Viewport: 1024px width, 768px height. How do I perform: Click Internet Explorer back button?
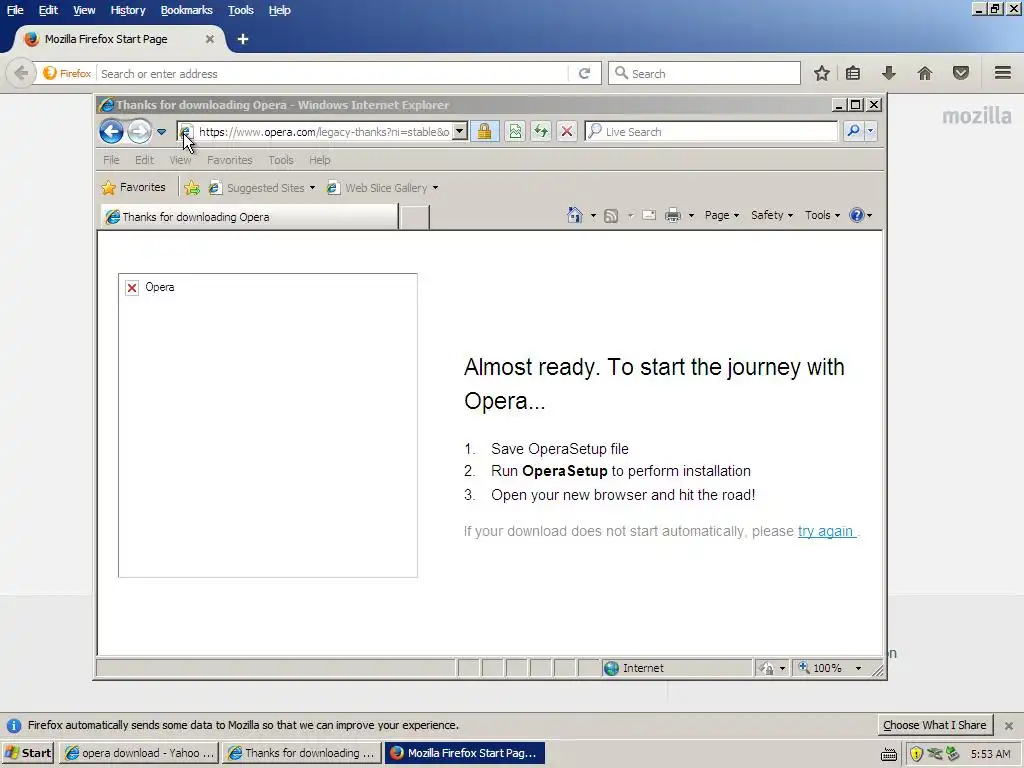pyautogui.click(x=112, y=131)
